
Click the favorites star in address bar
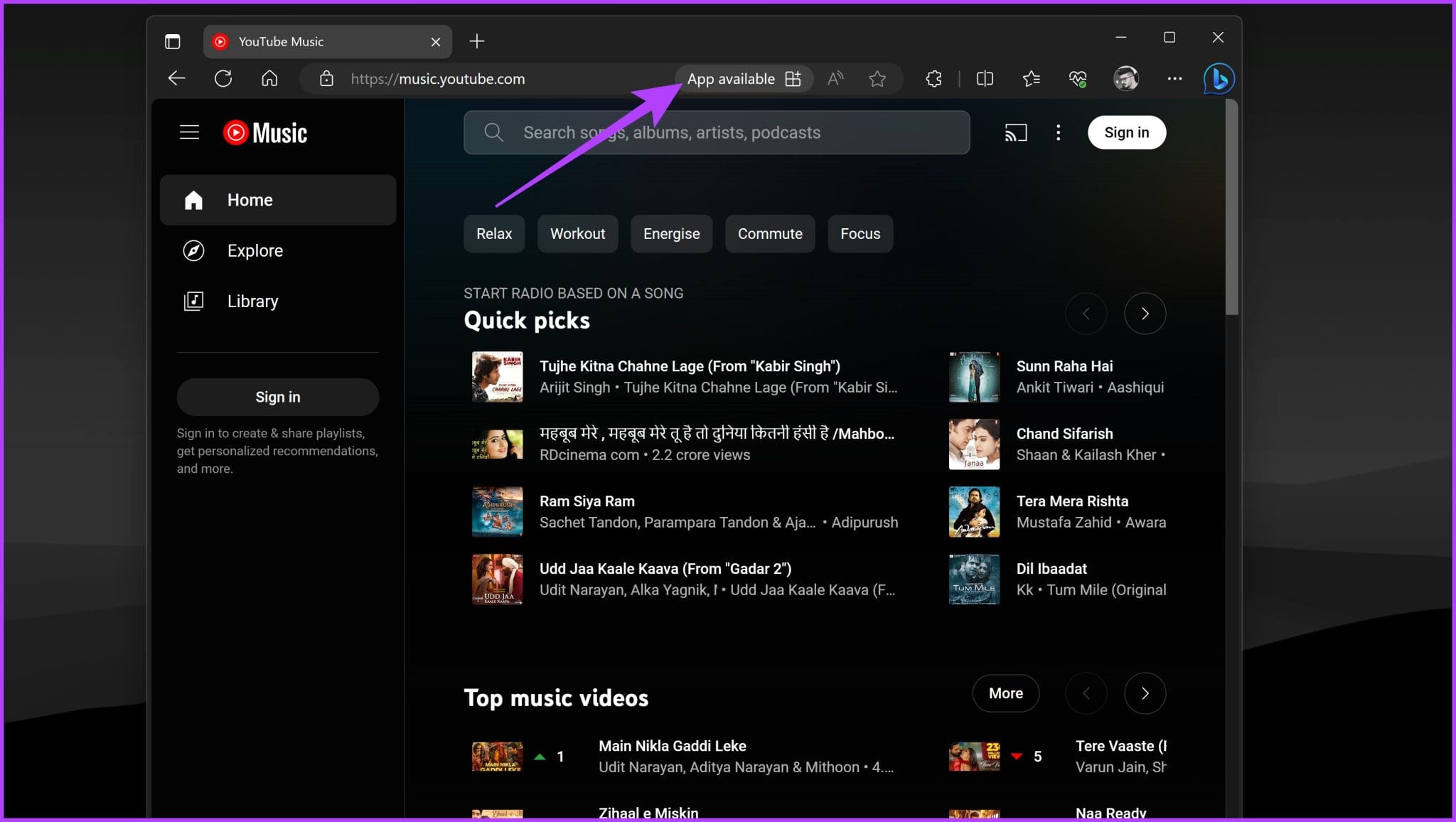click(877, 78)
